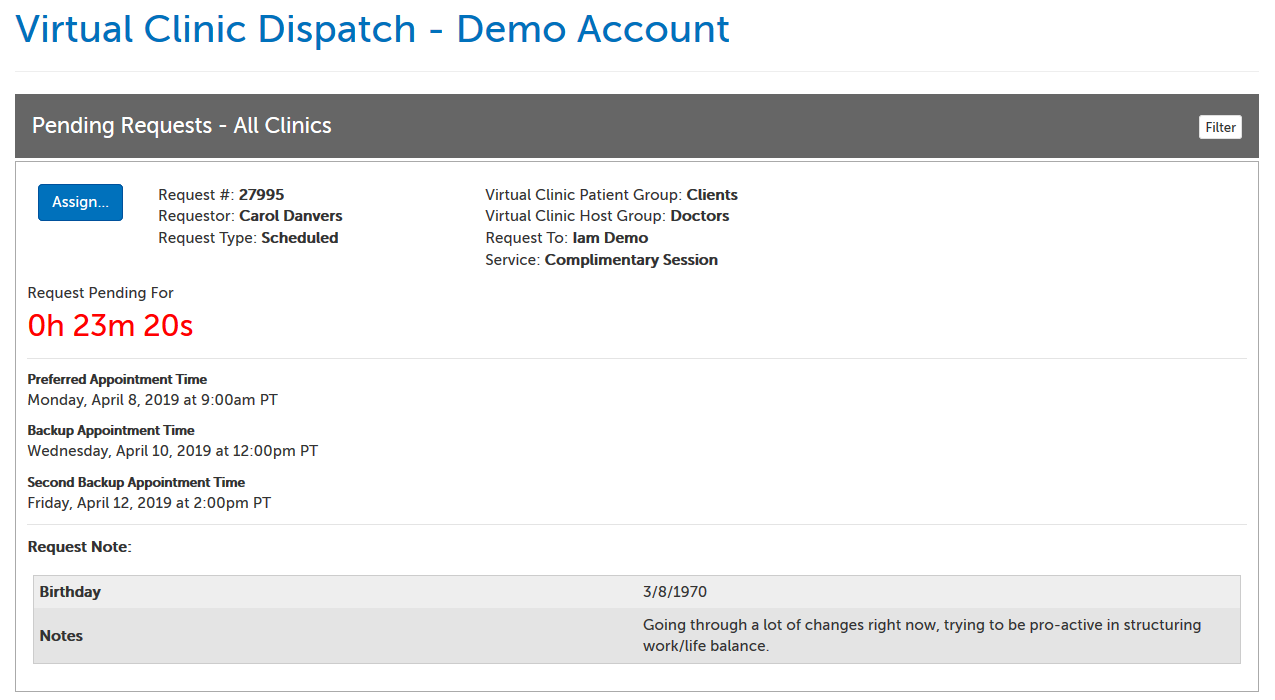Click the Doctors host group label

pos(701,216)
